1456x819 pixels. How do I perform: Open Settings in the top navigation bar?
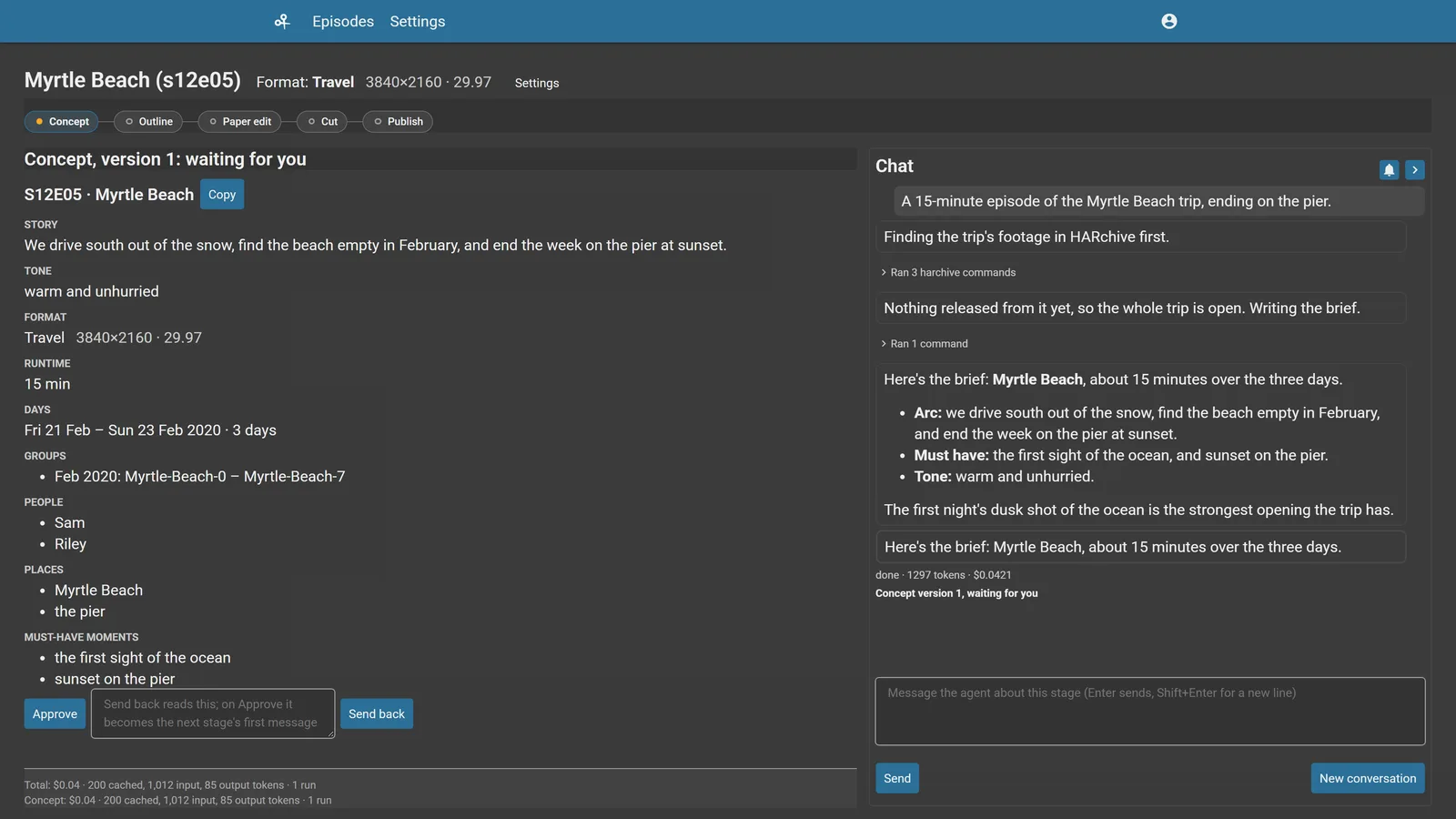click(418, 21)
